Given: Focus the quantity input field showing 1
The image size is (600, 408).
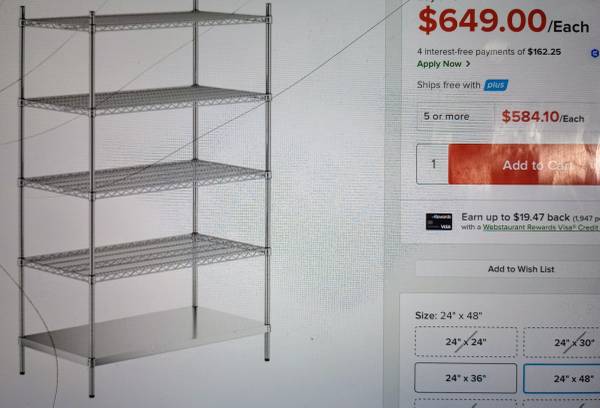Looking at the screenshot, I should (433, 164).
